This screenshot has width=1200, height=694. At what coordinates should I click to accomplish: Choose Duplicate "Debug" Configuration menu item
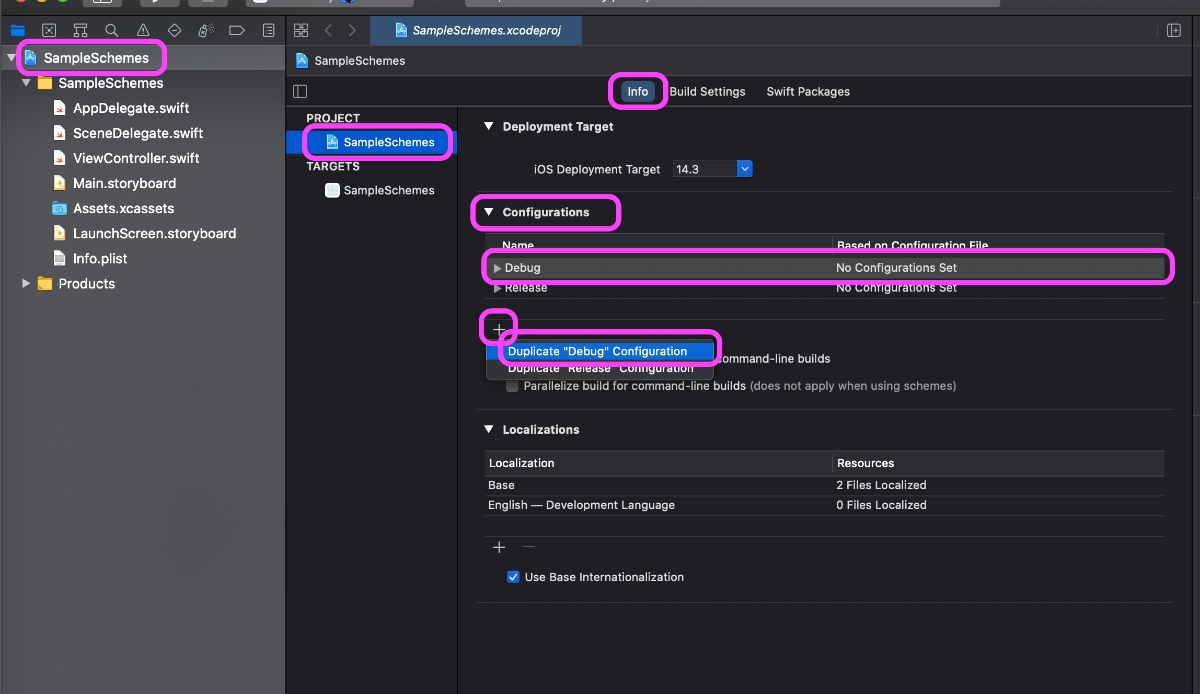(x=598, y=351)
